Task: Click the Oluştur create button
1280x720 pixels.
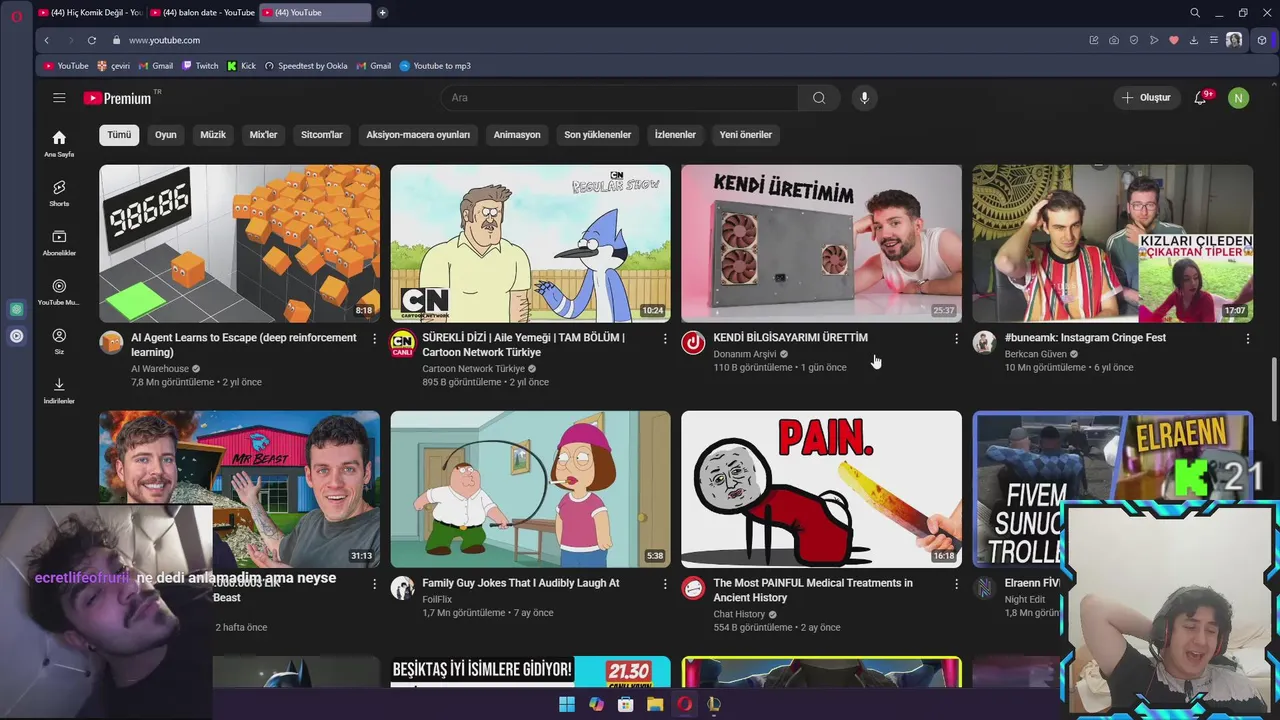Action: 1146,98
